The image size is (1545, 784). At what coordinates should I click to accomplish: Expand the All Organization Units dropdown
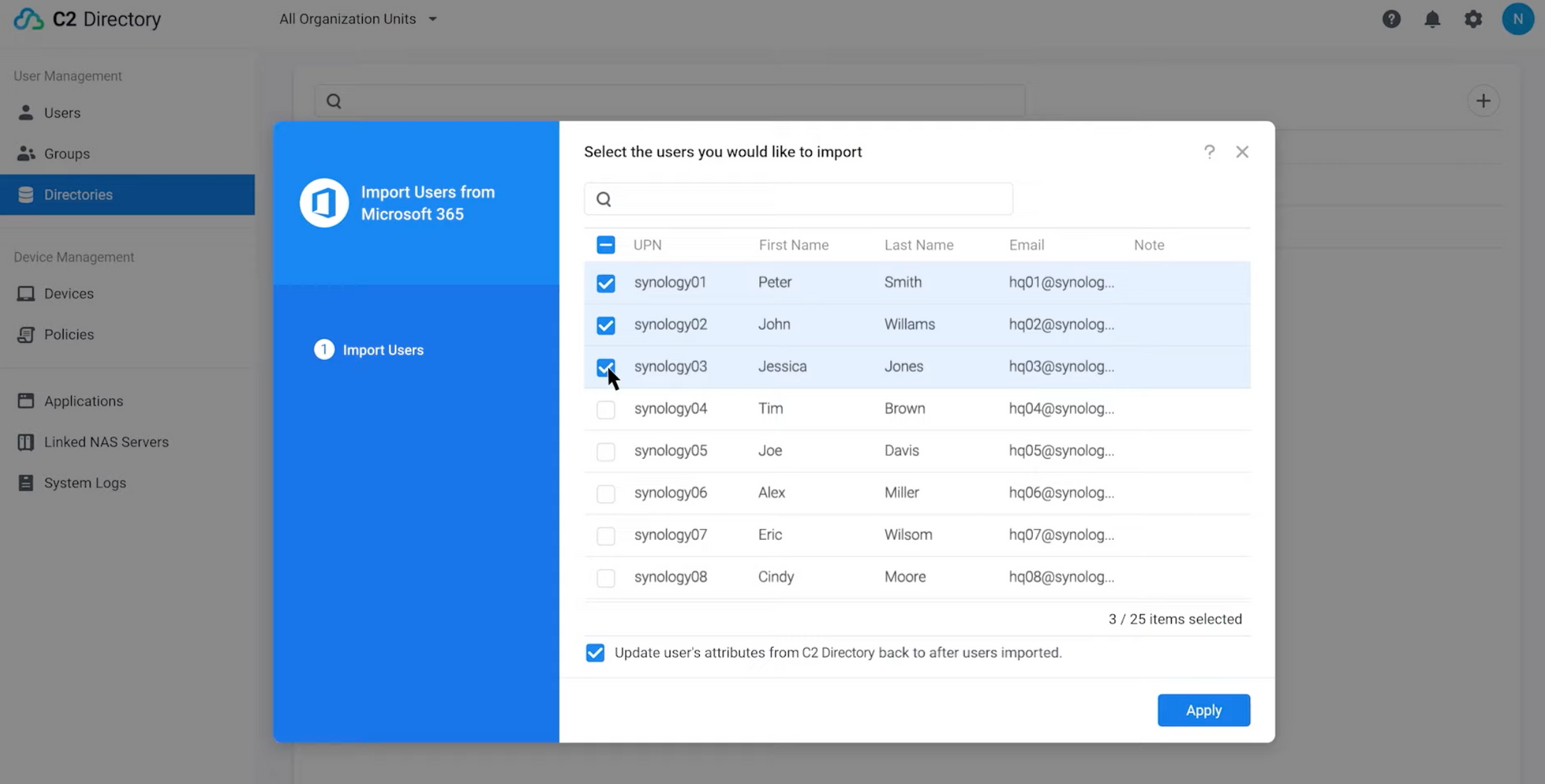358,19
